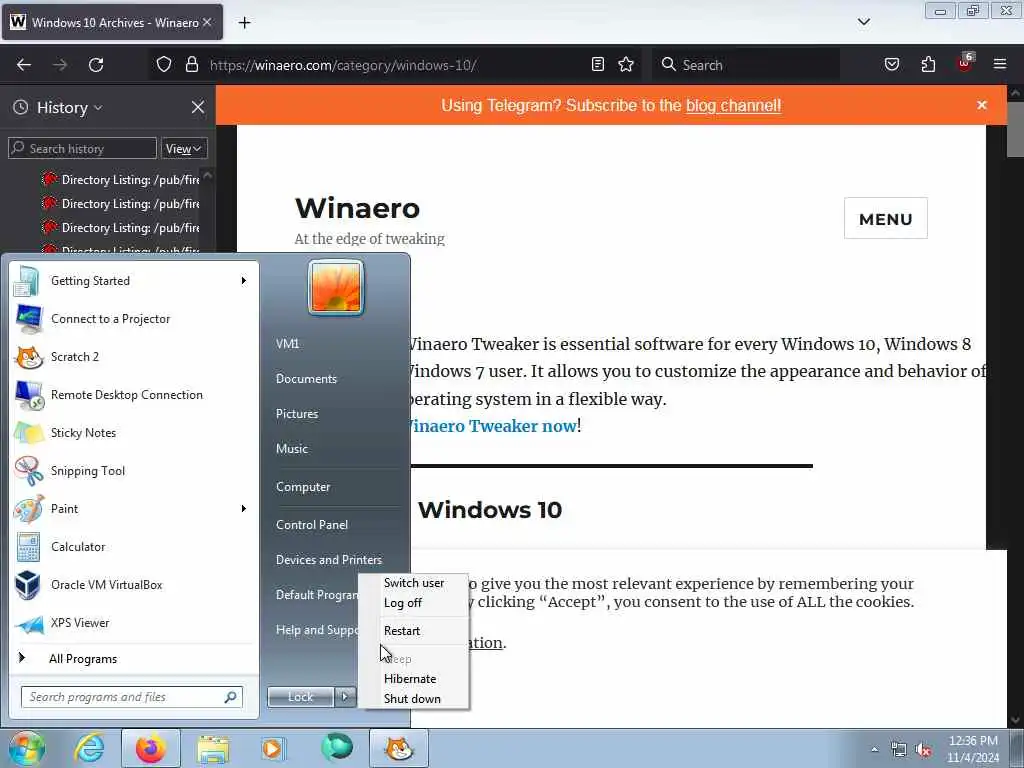Open third Directory Listing history entry
Viewport: 1024px width, 768px height.
click(120, 228)
